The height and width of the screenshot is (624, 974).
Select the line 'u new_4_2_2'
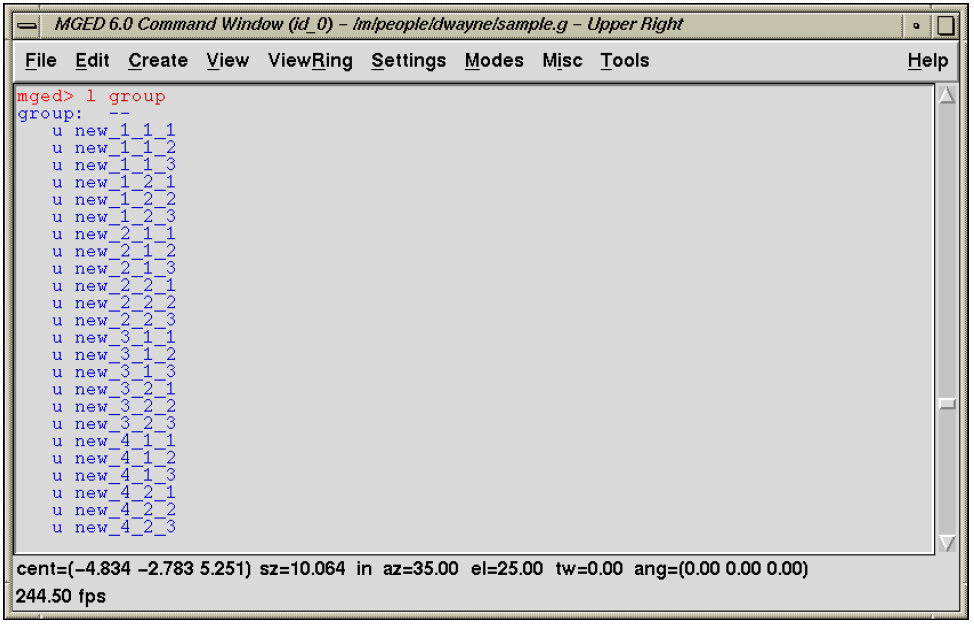[x=114, y=510]
